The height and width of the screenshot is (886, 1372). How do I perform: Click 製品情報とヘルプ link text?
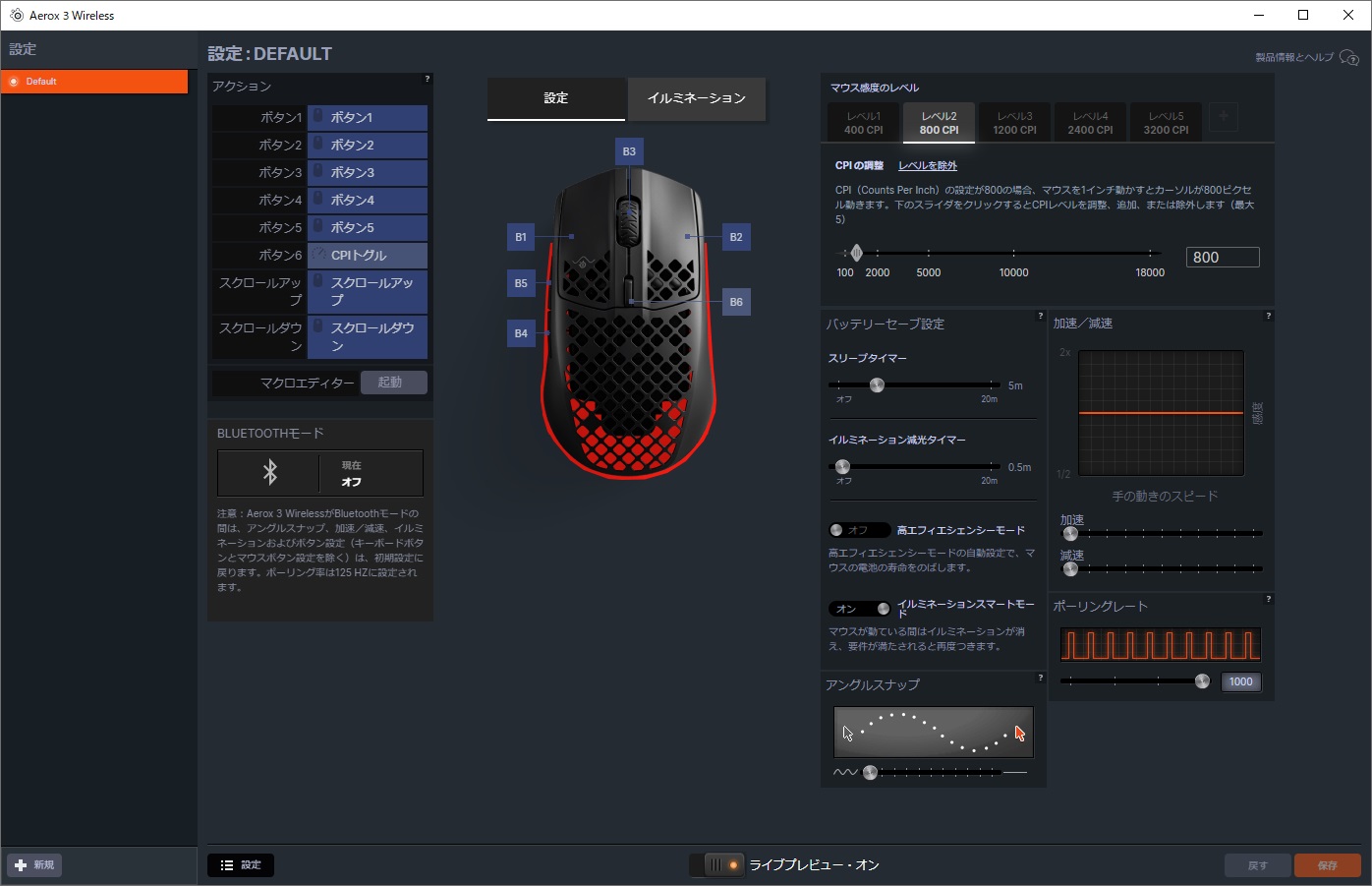[1293, 58]
